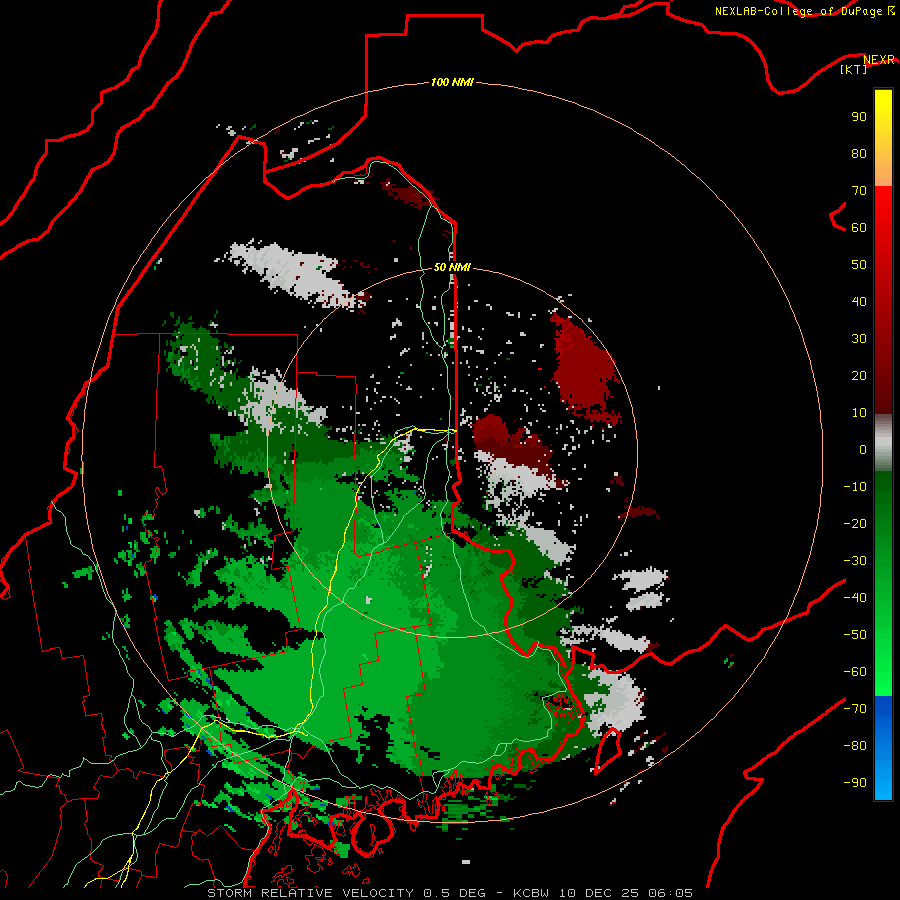Click the -80 value on the velocity scale
This screenshot has width=900, height=900.
click(855, 746)
